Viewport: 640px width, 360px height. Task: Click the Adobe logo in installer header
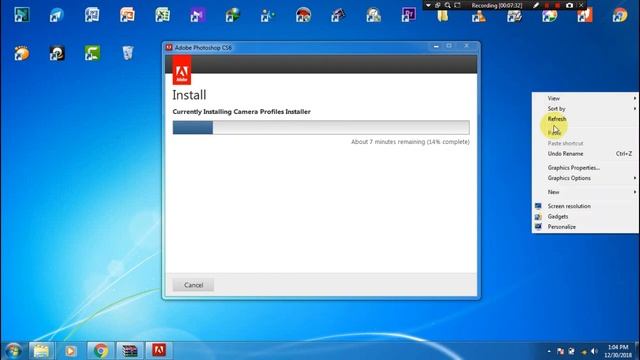click(182, 70)
